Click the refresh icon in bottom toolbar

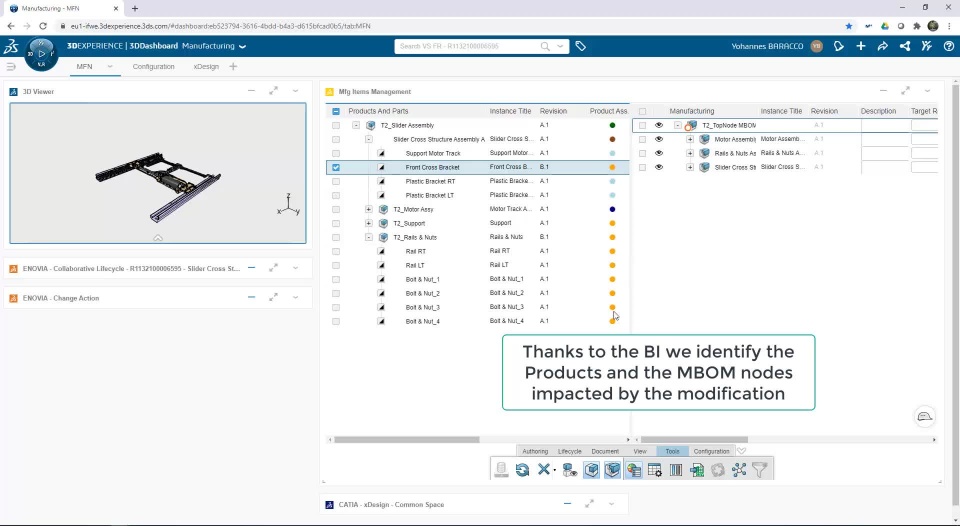[x=522, y=470]
